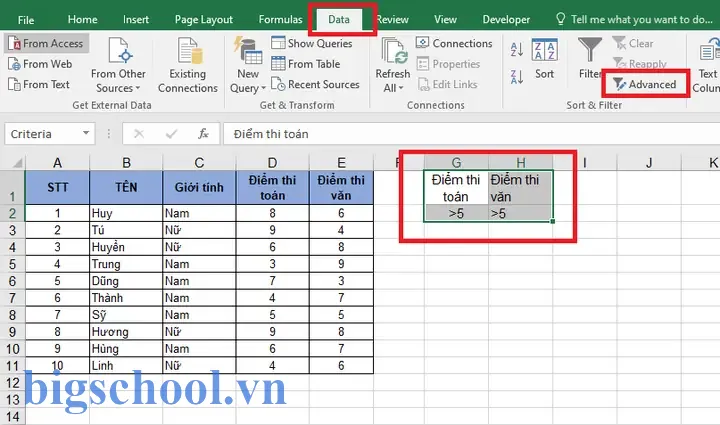The image size is (720, 425).
Task: Click cell G1 Điểm thi toán criteria
Action: (x=456, y=188)
